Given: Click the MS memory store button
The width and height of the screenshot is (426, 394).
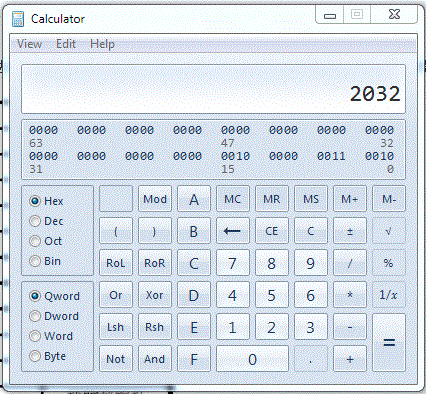Looking at the screenshot, I should pos(311,199).
